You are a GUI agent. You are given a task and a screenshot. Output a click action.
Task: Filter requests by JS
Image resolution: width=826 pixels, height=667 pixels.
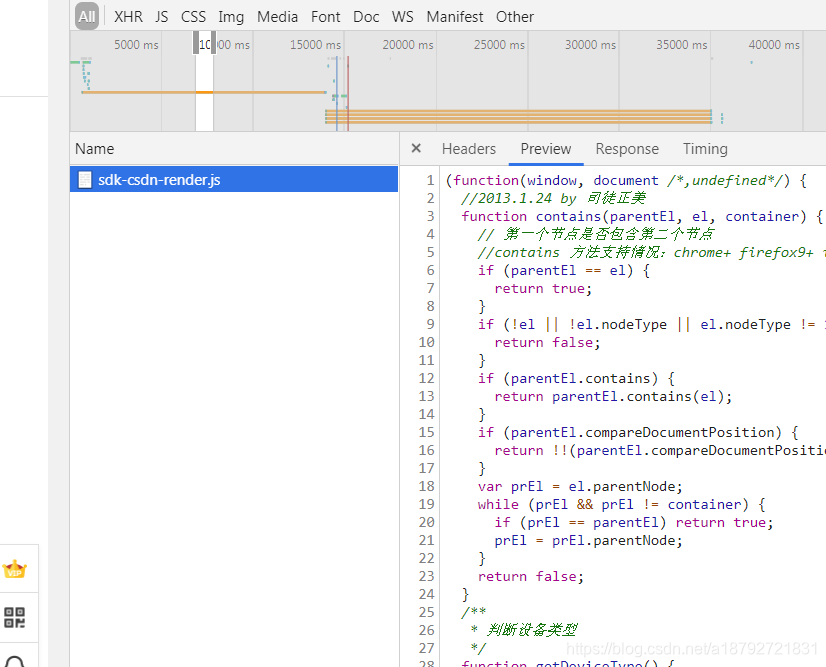162,17
